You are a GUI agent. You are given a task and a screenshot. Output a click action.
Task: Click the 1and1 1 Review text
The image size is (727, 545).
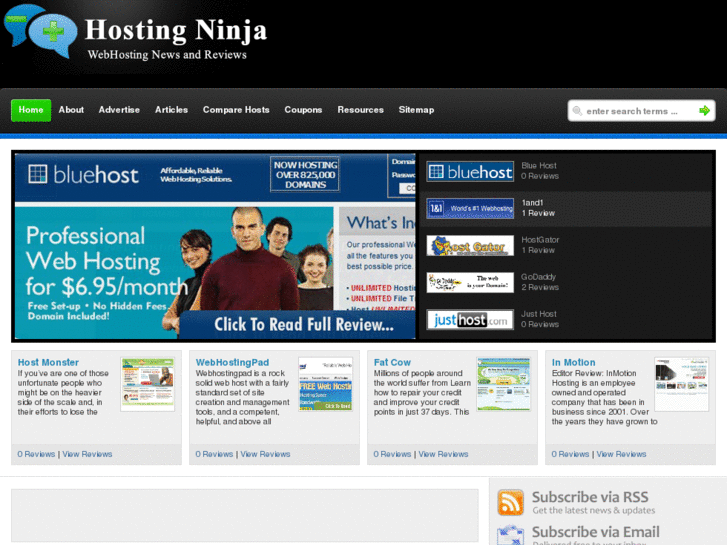[538, 208]
